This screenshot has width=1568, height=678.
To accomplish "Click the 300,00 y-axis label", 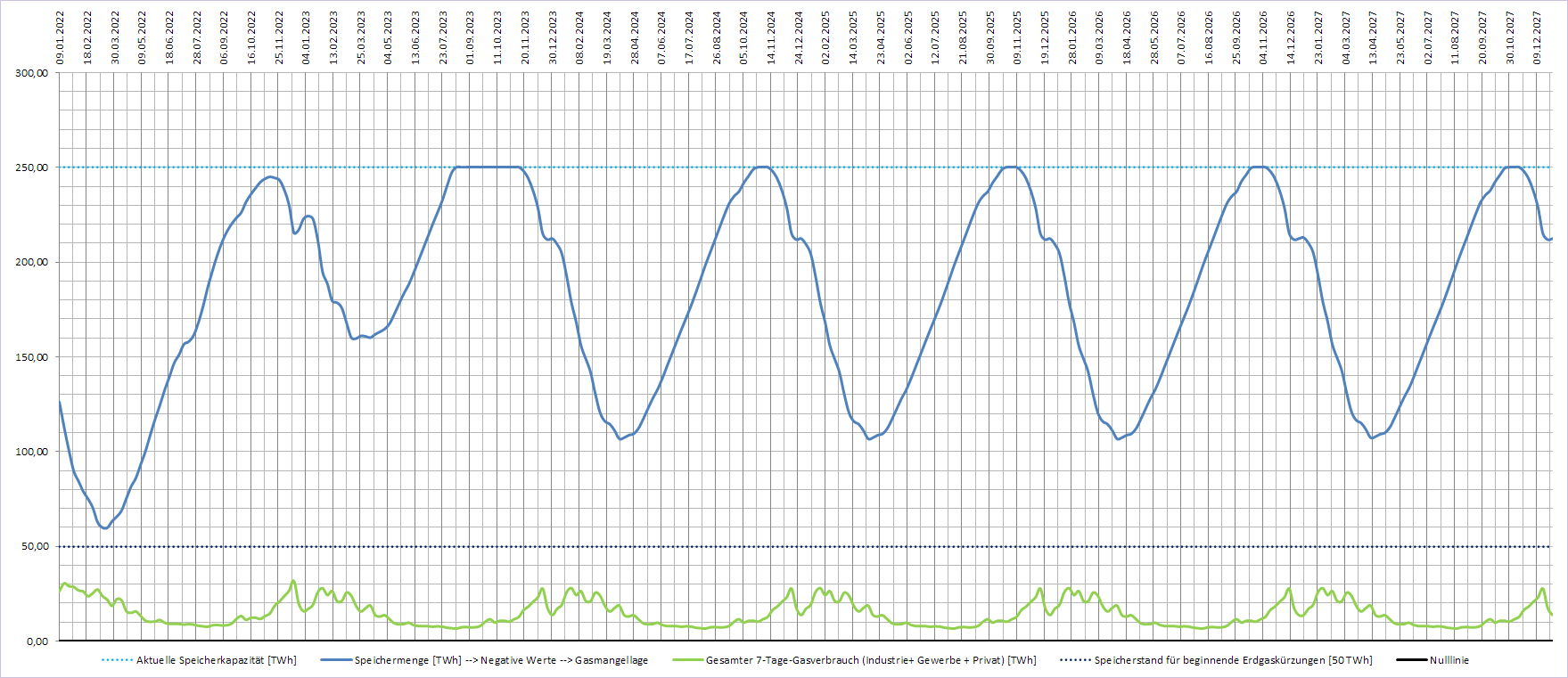I will (x=32, y=73).
